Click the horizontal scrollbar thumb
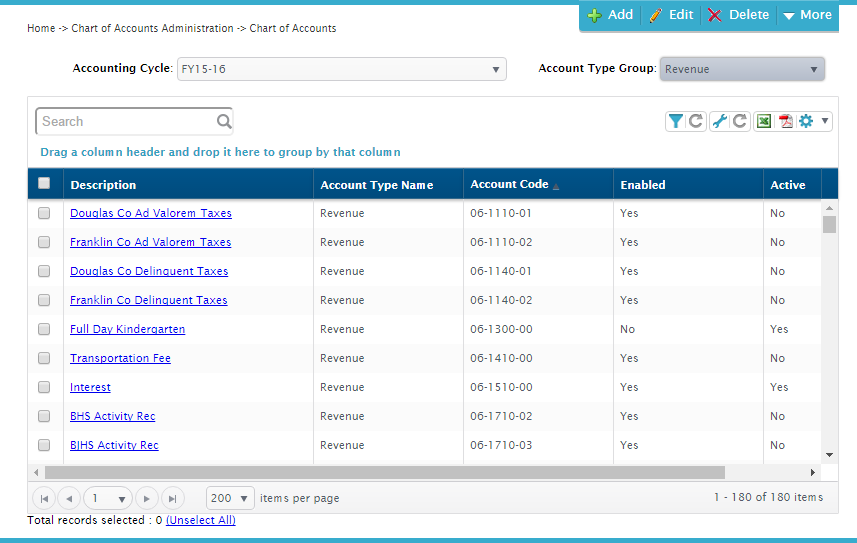 click(x=385, y=472)
